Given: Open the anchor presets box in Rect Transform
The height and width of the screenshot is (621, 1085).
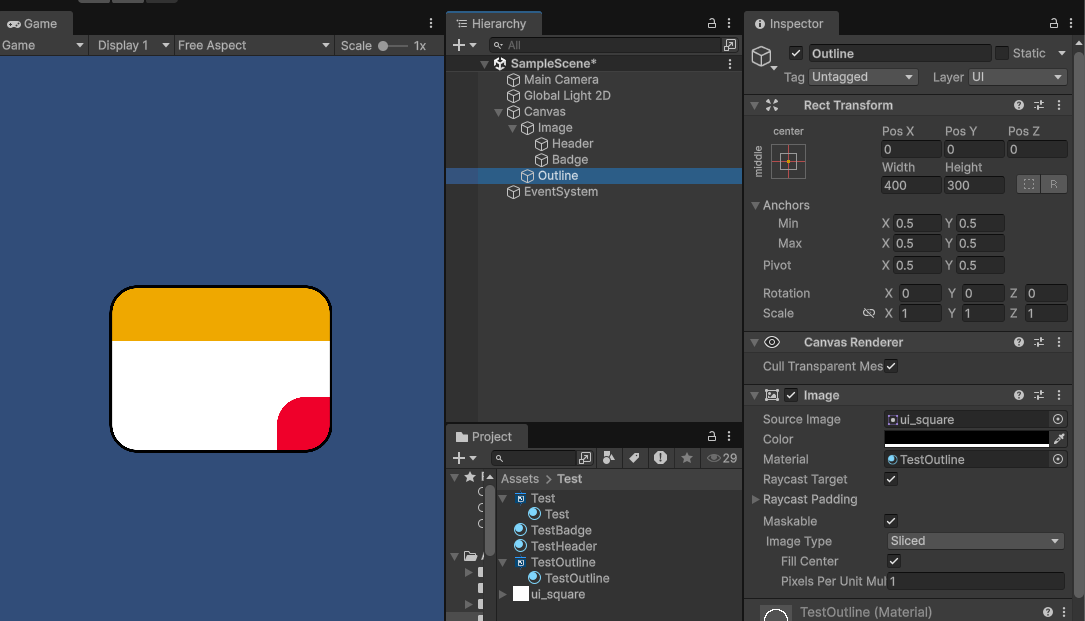Looking at the screenshot, I should (788, 161).
